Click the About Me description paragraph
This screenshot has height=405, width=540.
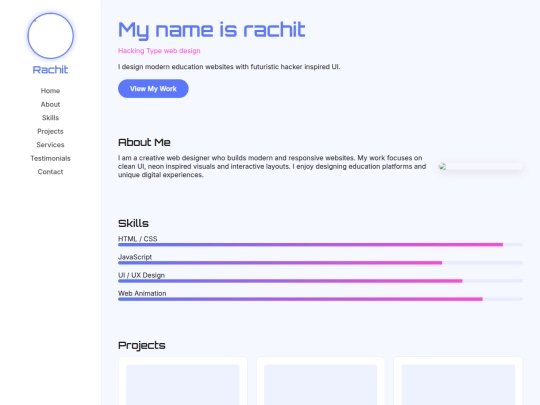click(x=272, y=166)
